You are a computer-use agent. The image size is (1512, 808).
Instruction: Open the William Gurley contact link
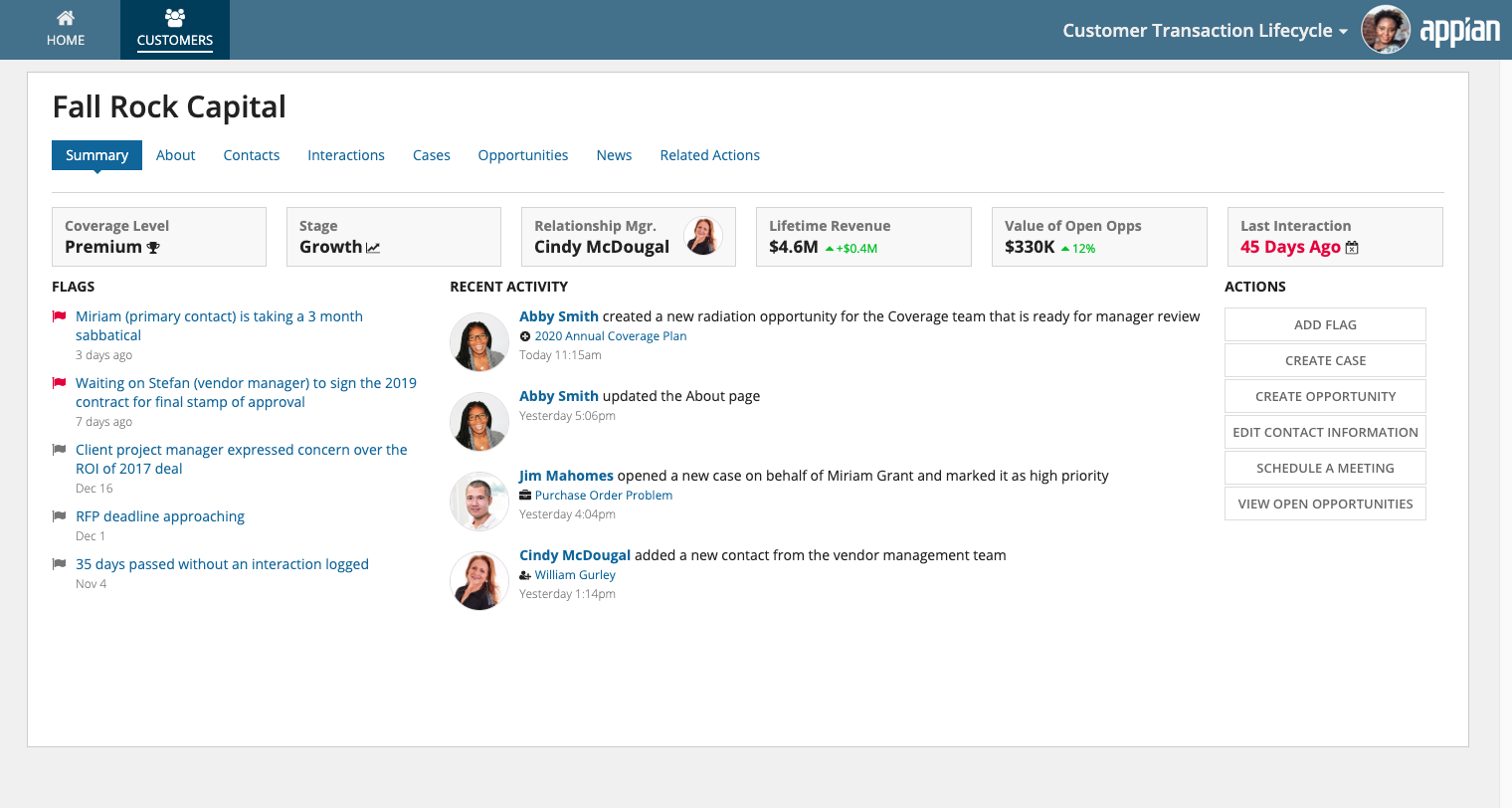(575, 575)
